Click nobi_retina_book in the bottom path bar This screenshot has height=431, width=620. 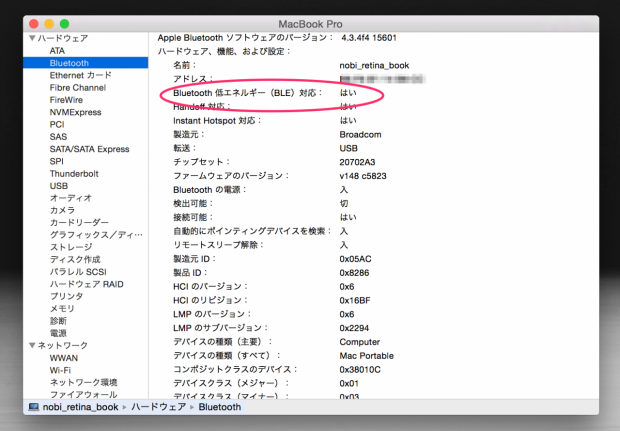click(x=80, y=407)
